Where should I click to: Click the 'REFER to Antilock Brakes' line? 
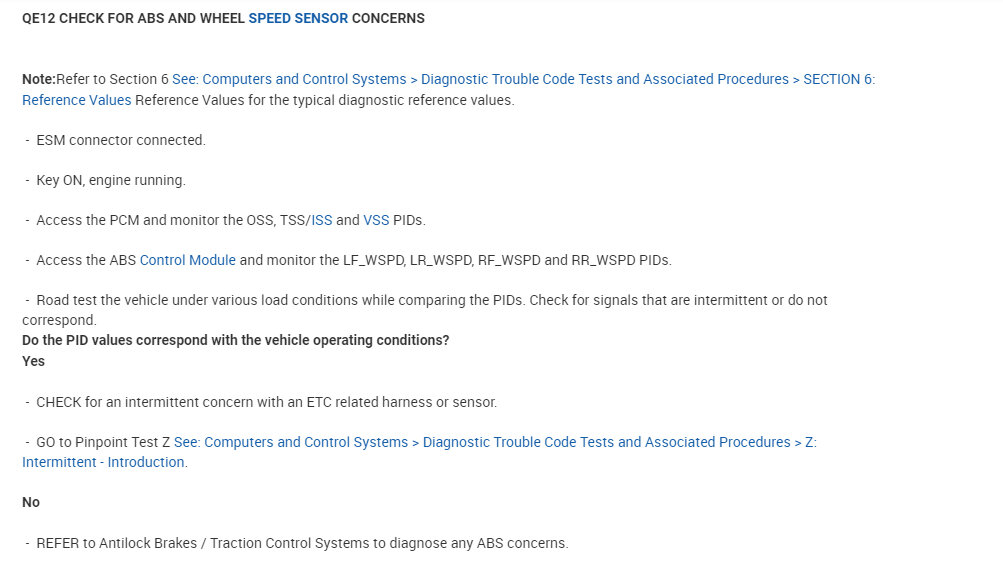click(x=302, y=543)
